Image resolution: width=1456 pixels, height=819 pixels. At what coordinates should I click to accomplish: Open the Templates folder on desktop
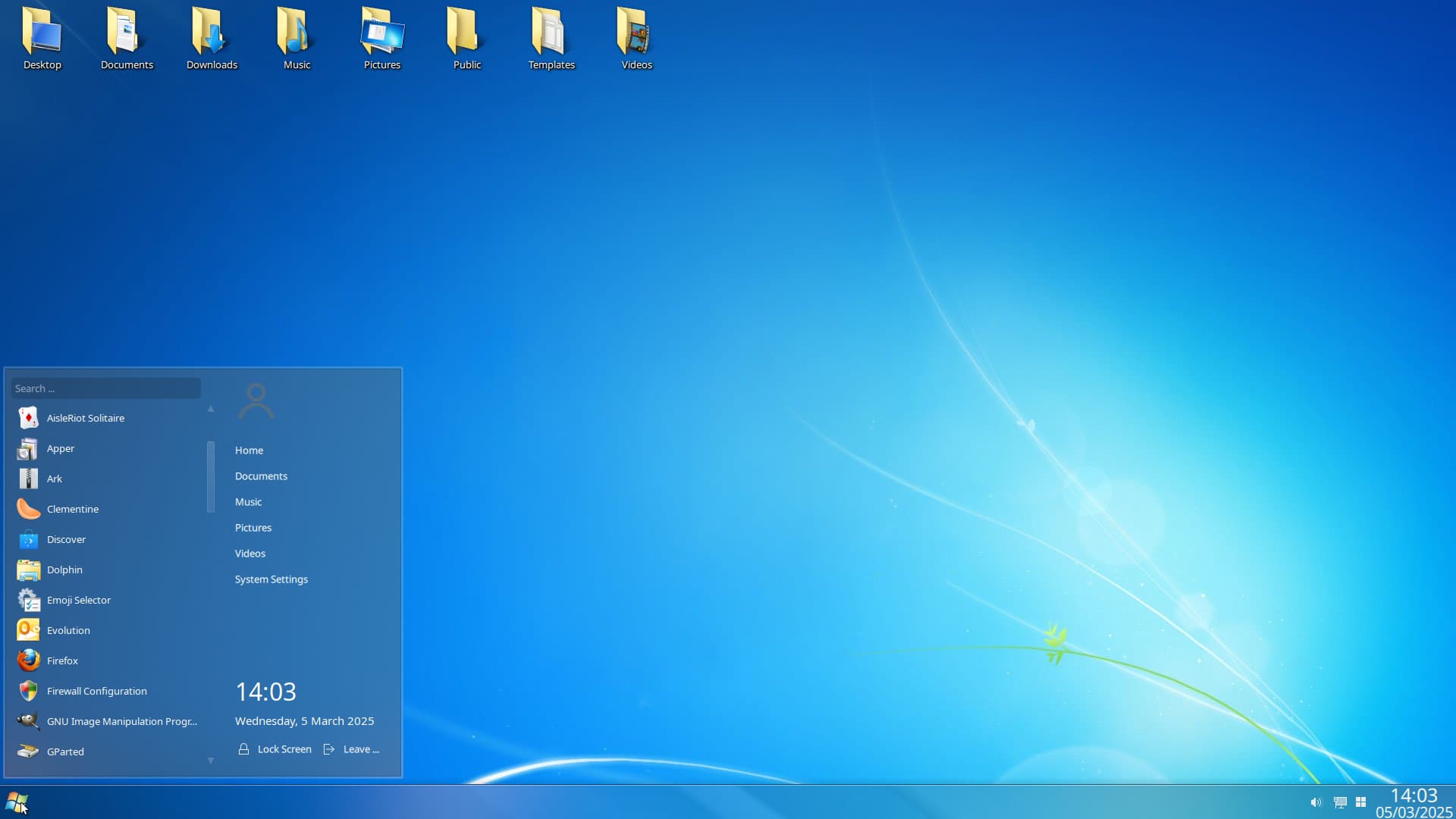[x=551, y=31]
